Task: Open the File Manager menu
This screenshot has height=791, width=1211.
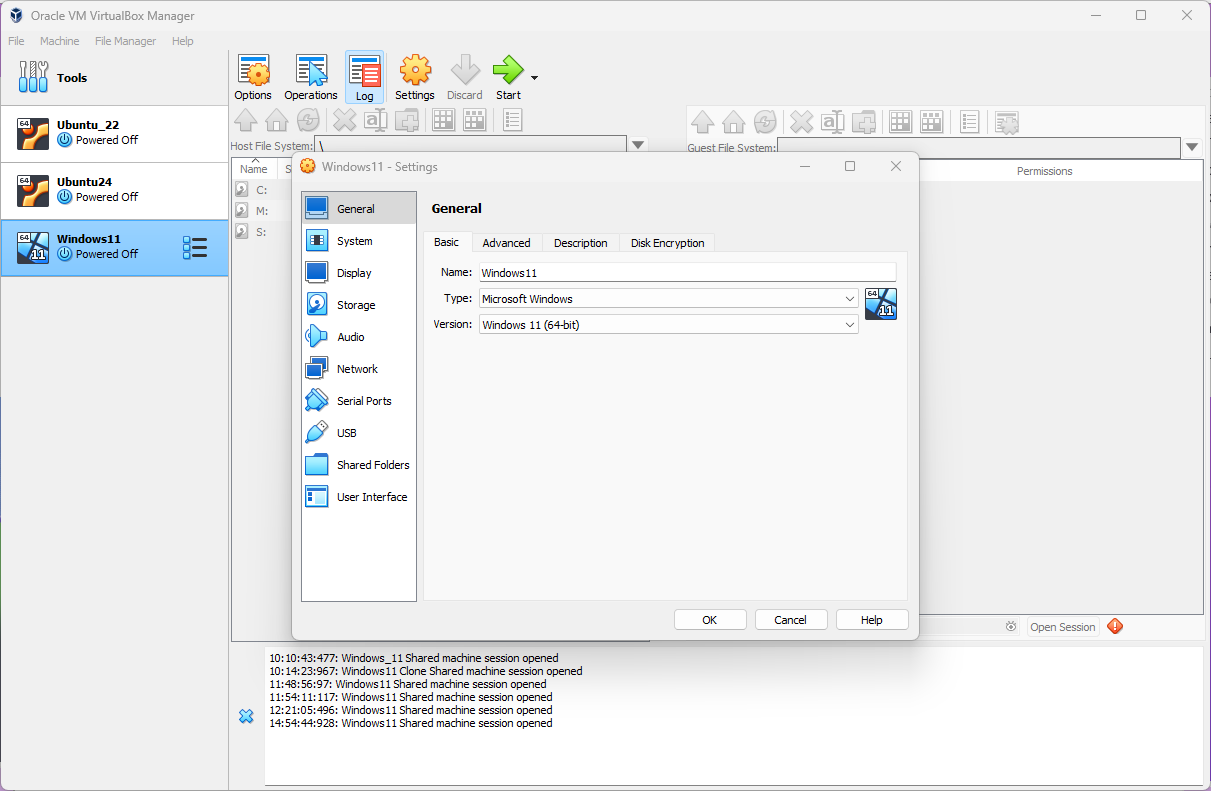Action: [x=125, y=41]
